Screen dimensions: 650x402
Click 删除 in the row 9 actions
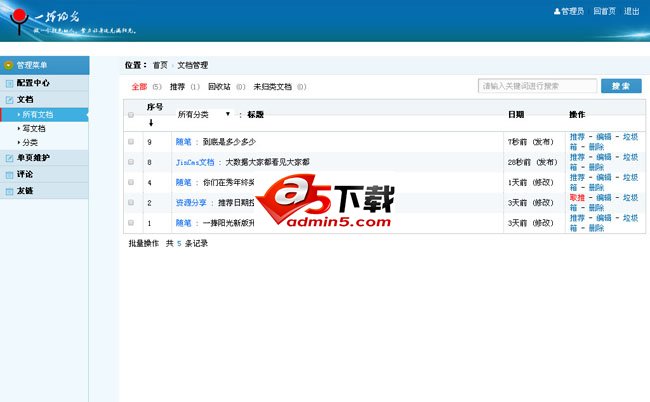coord(597,147)
